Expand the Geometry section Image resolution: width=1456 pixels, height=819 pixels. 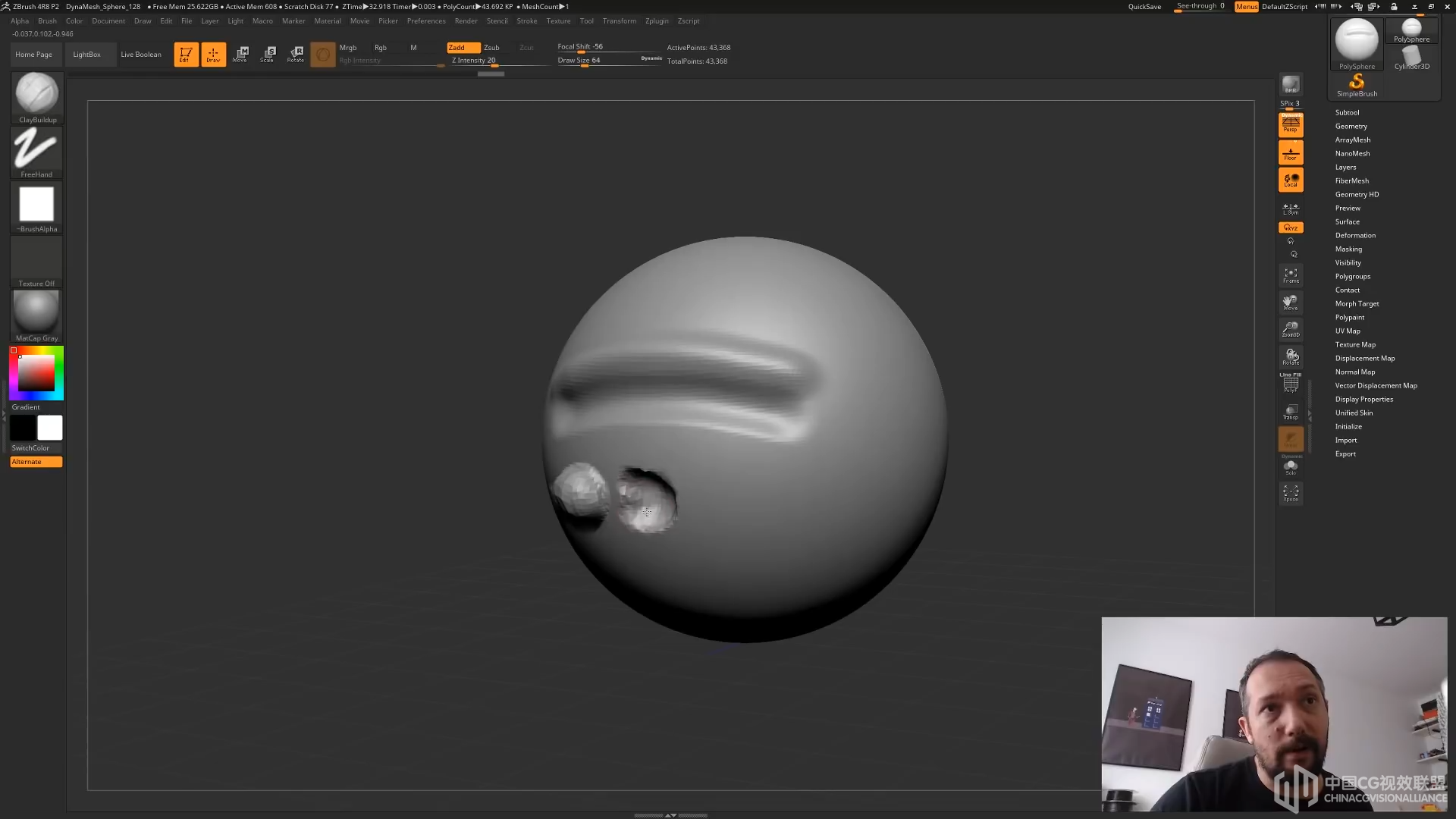pyautogui.click(x=1351, y=126)
